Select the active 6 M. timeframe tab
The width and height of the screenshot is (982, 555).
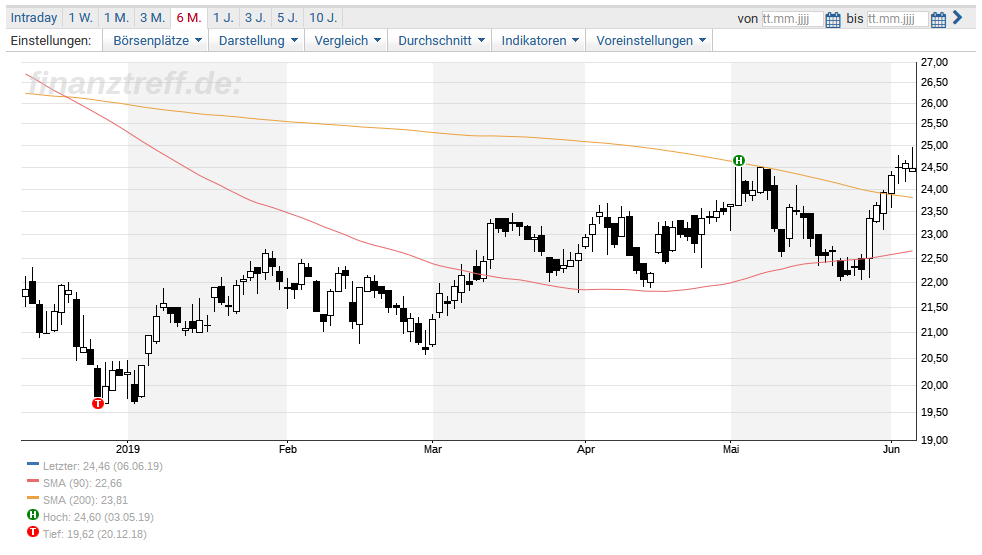(189, 18)
